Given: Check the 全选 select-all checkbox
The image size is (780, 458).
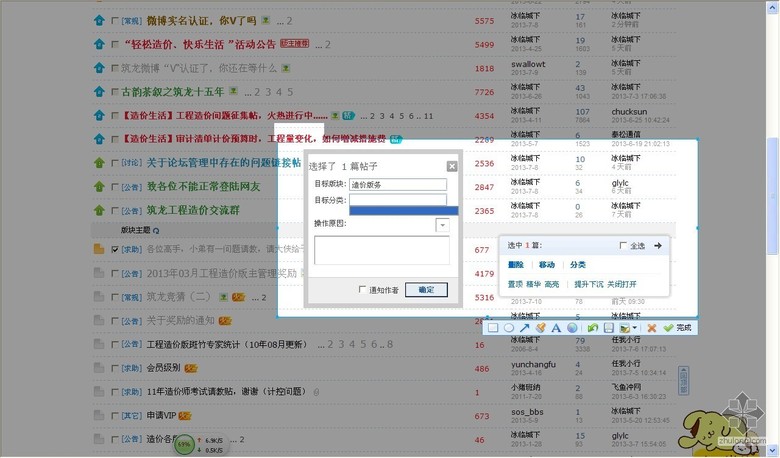Looking at the screenshot, I should [625, 245].
